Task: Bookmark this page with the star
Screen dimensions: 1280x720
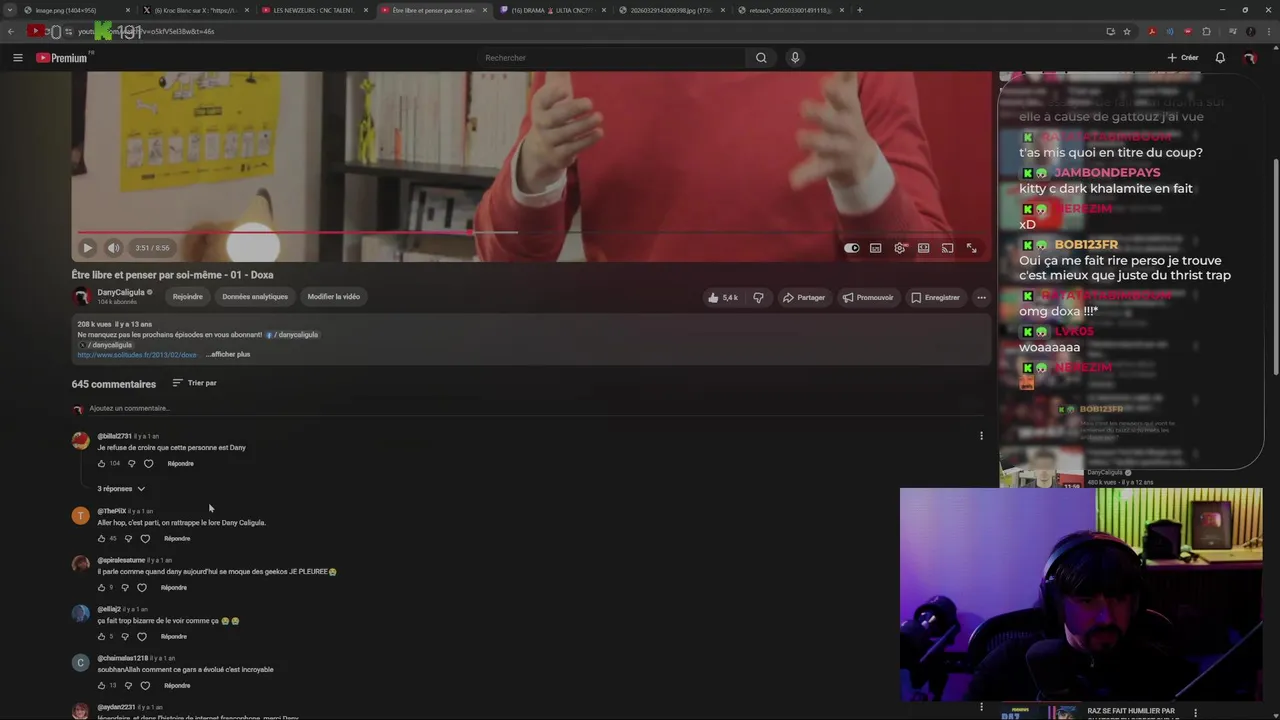Action: coord(1127,31)
